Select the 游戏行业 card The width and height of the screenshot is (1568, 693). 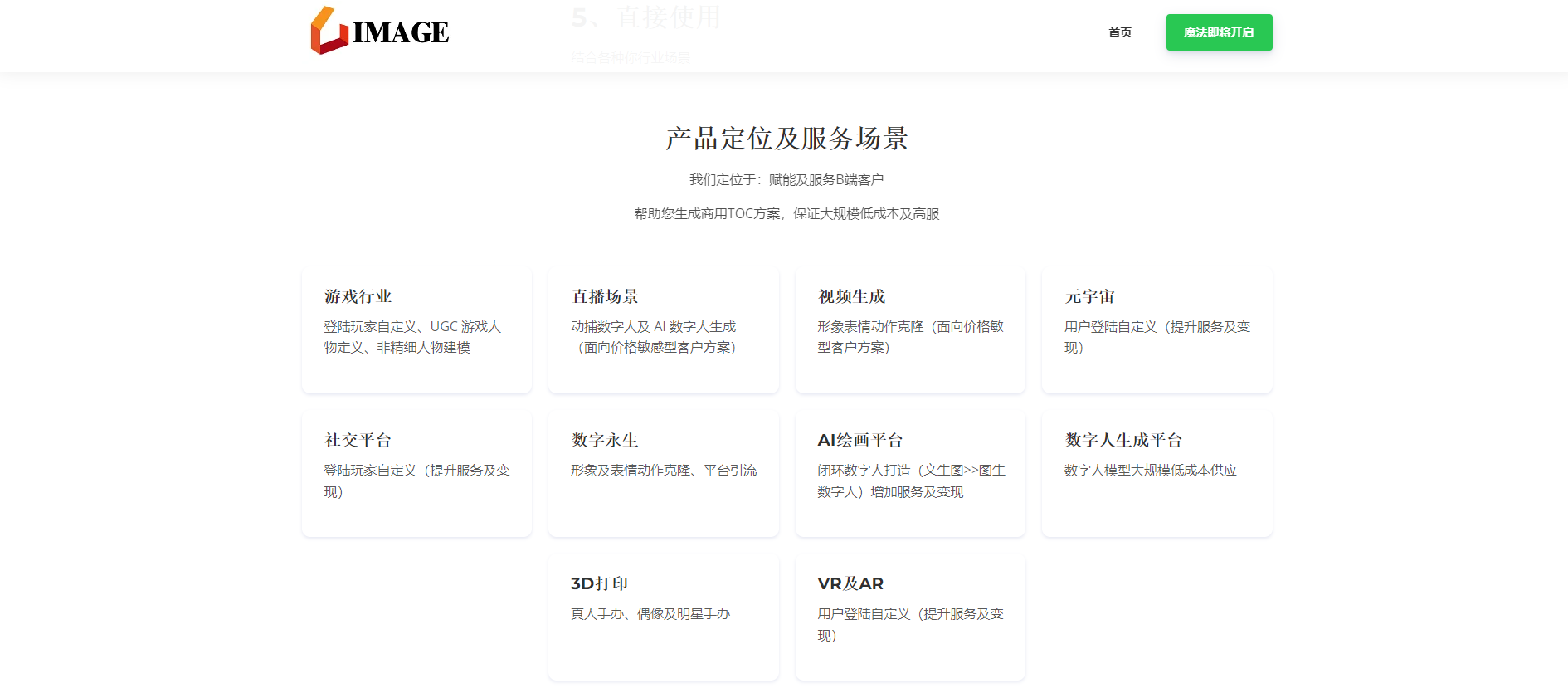[416, 330]
